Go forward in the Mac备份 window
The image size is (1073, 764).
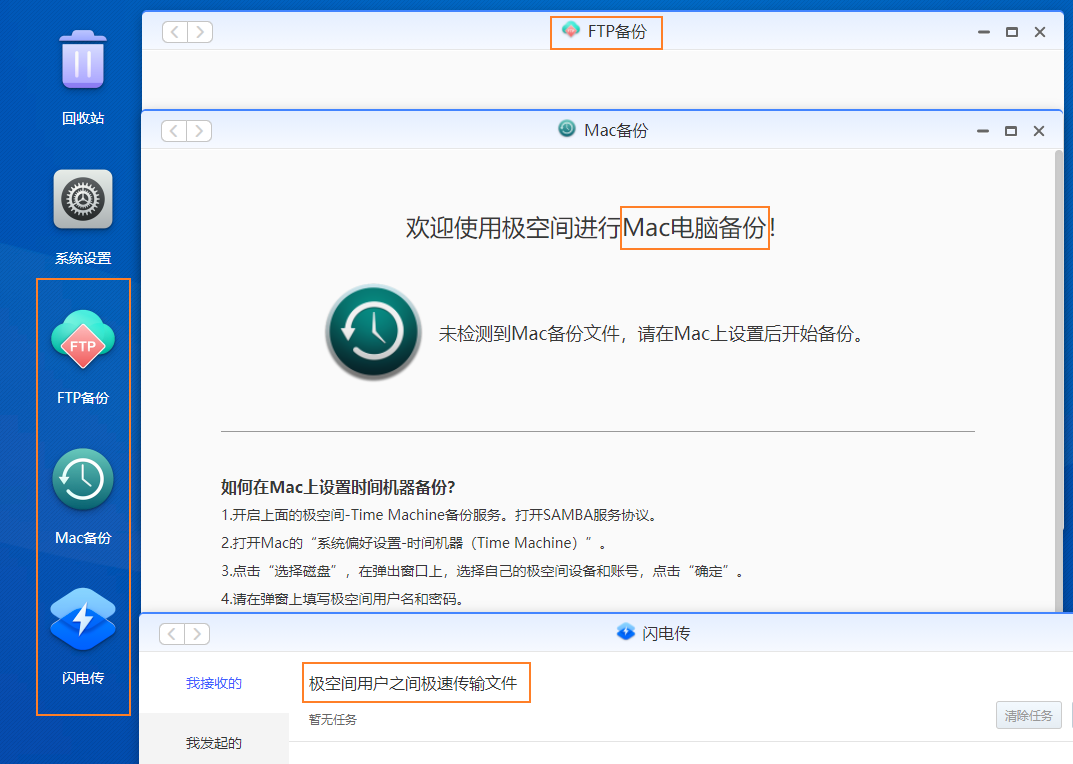[200, 131]
